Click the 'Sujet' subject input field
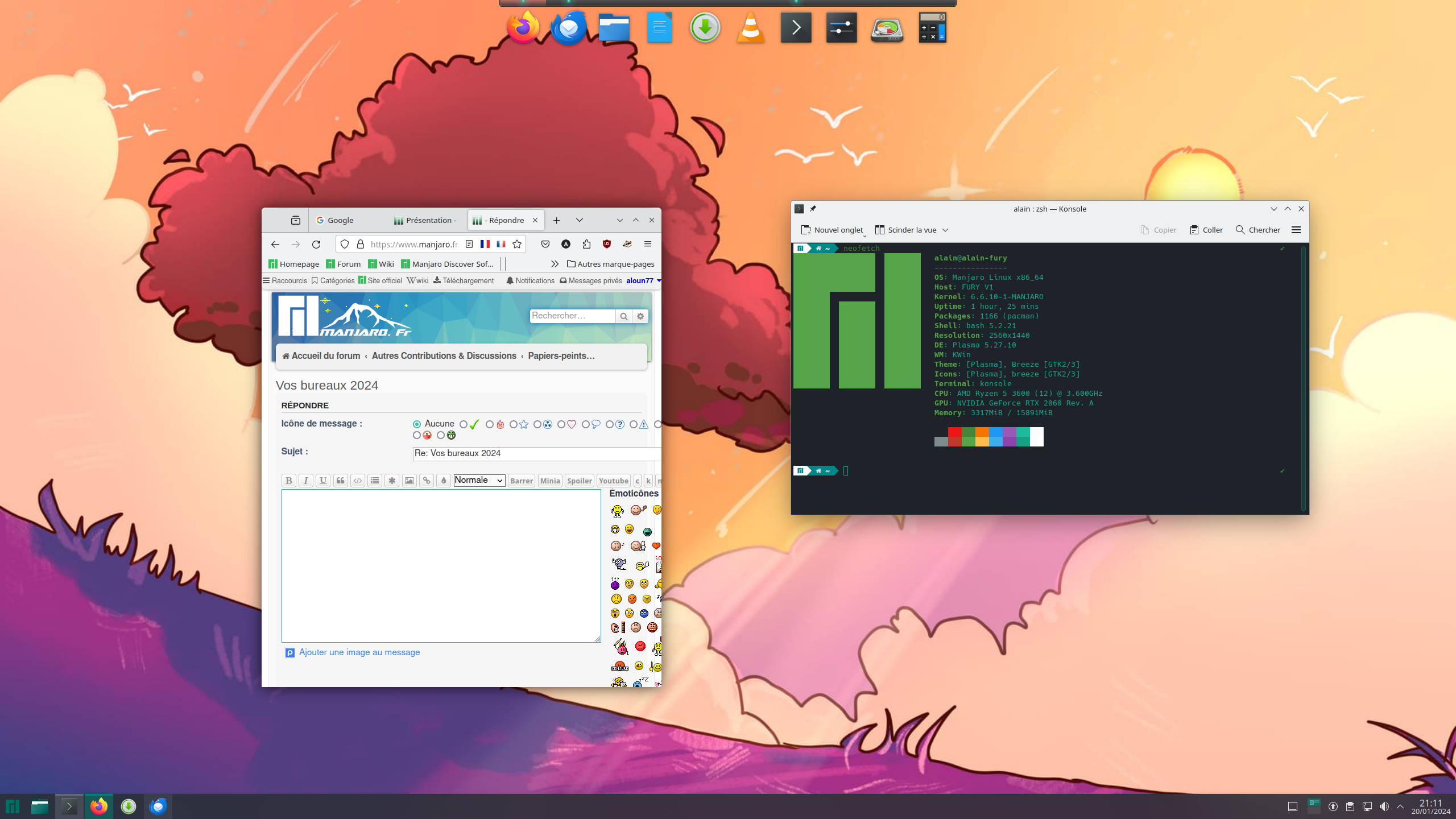 (537, 453)
